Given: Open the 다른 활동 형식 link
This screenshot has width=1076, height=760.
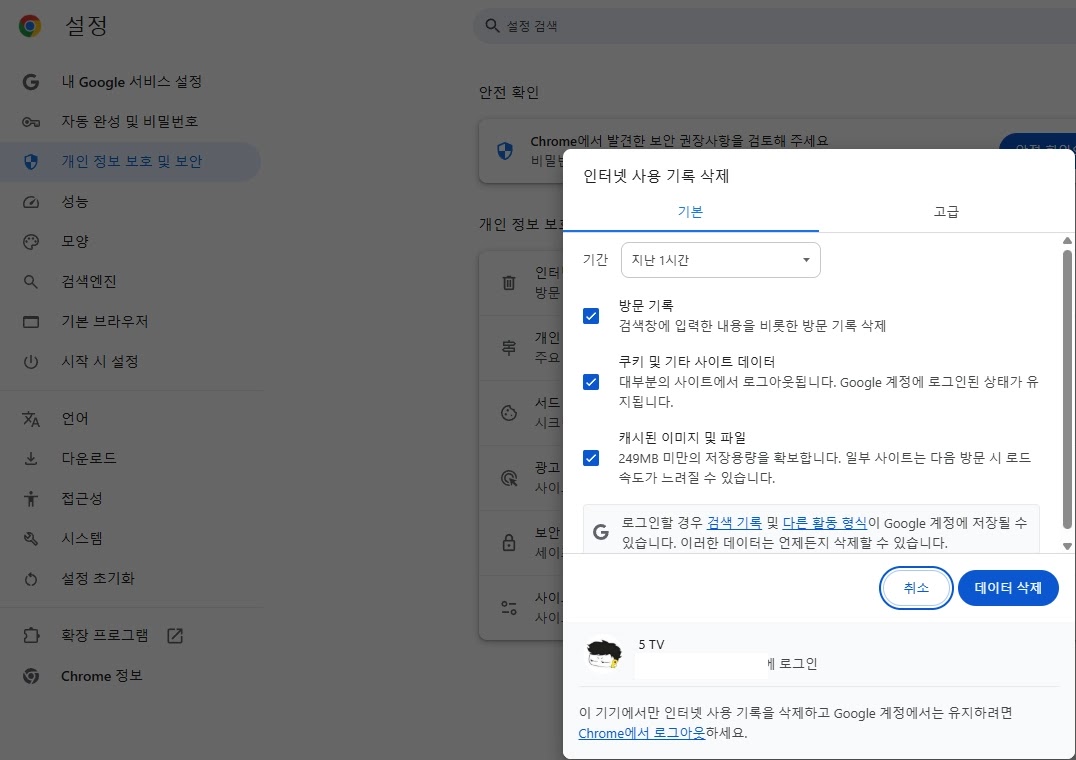Looking at the screenshot, I should pyautogui.click(x=825, y=523).
